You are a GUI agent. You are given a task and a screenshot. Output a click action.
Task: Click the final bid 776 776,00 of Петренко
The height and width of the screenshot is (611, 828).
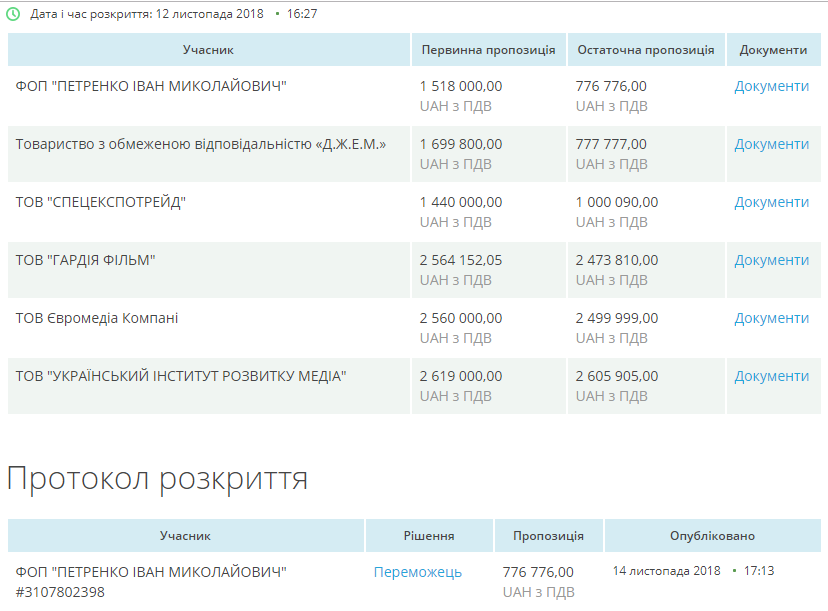[611, 86]
